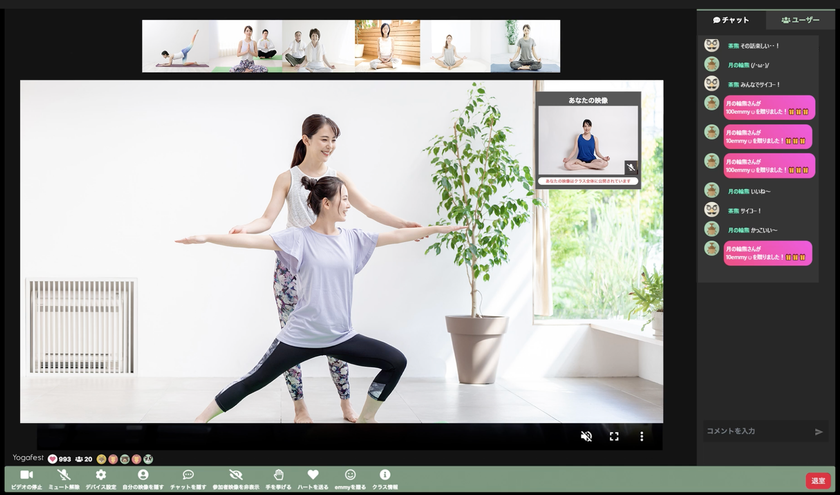Select the チャット tab
The image size is (840, 495).
click(731, 20)
